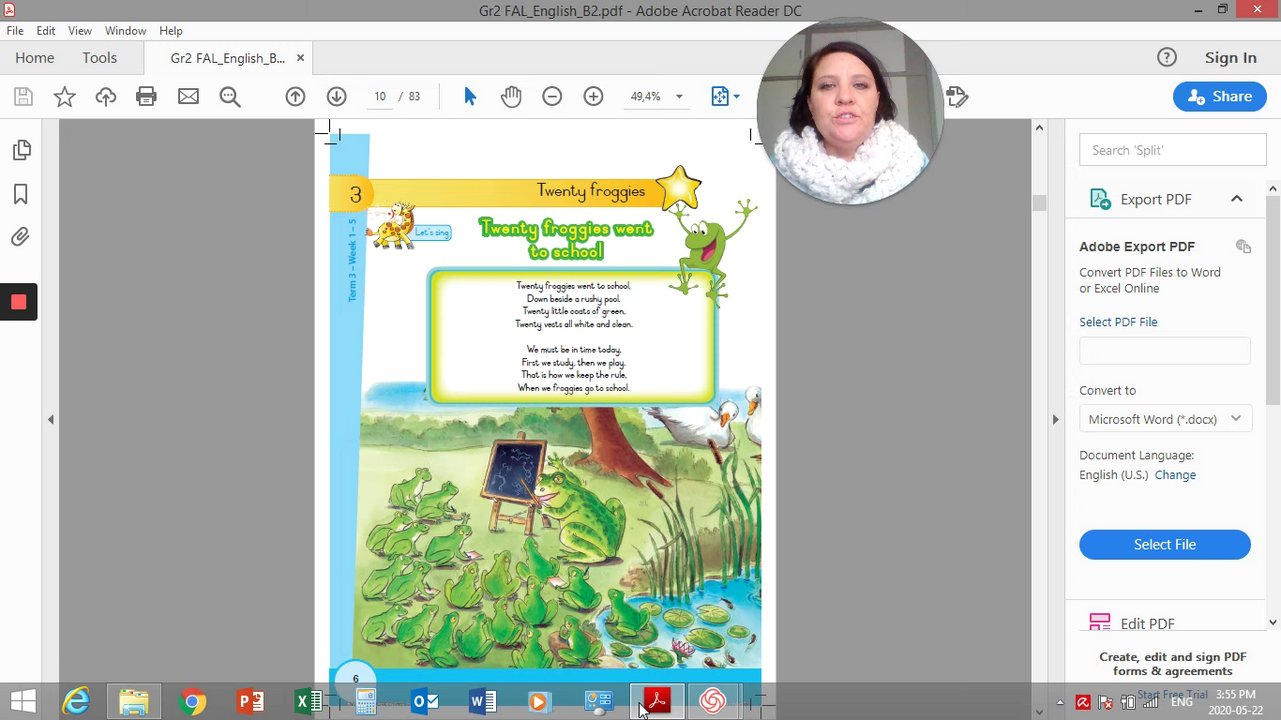This screenshot has width=1281, height=720.
Task: Open File Explorer from taskbar
Action: (x=134, y=702)
